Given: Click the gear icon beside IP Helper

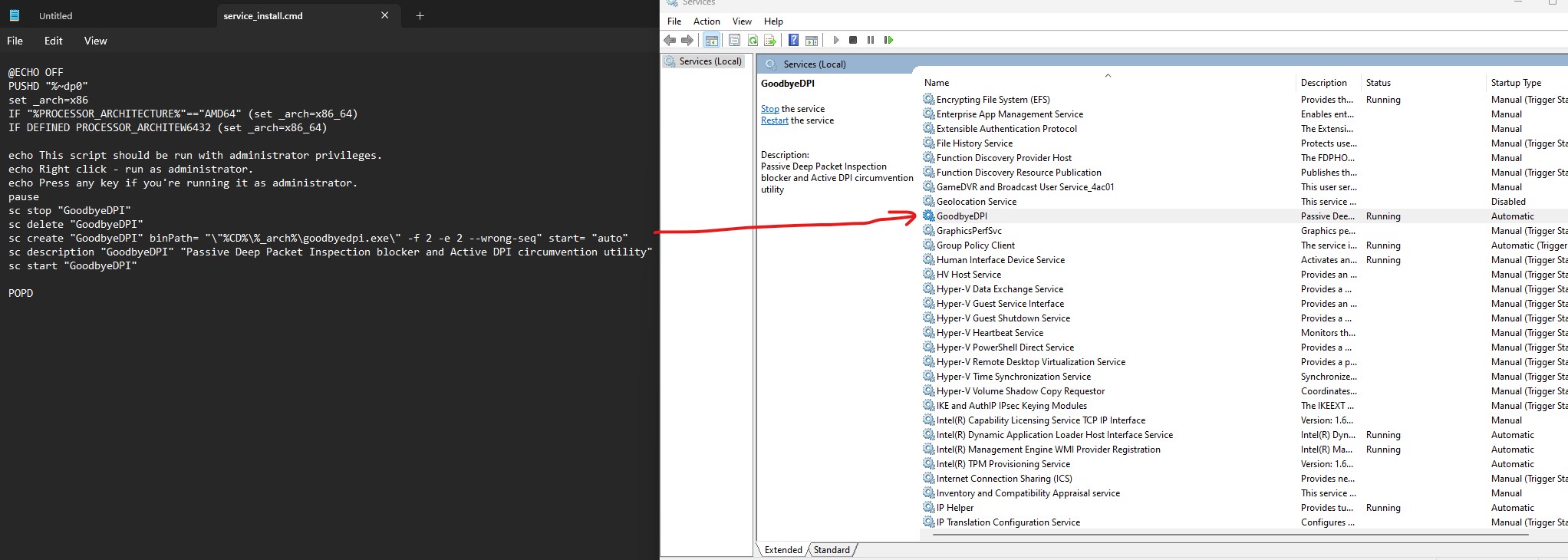Looking at the screenshot, I should (x=928, y=508).
